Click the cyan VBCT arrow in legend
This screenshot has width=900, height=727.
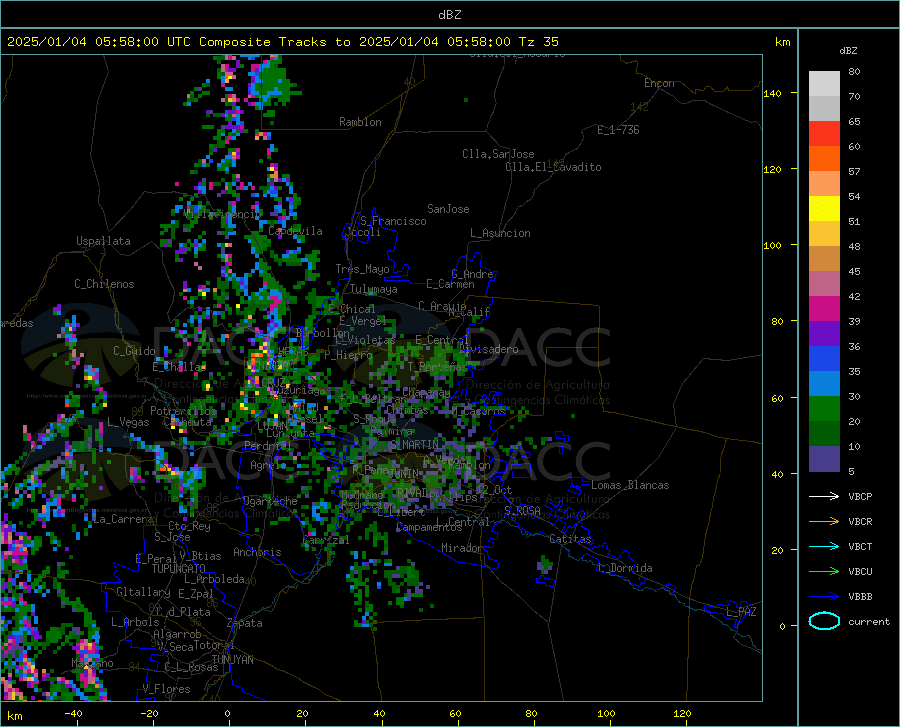click(824, 546)
